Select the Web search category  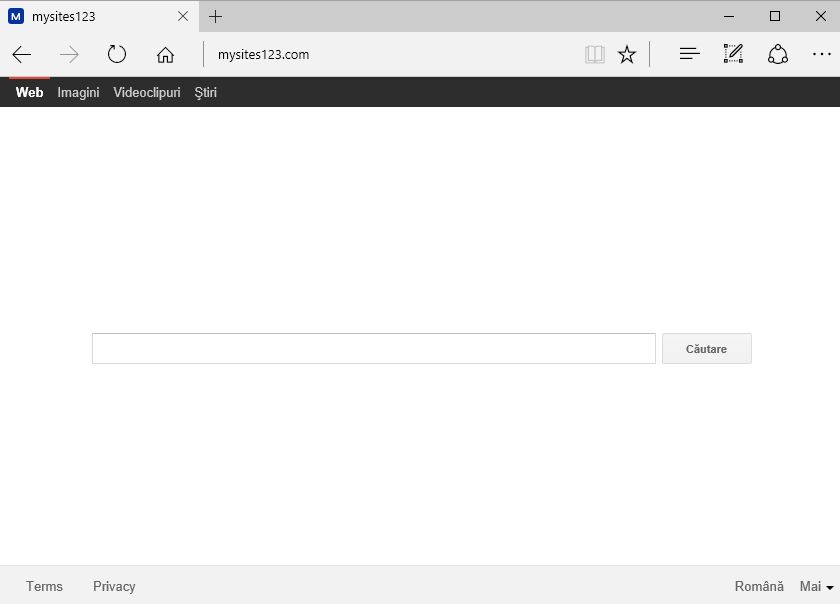pos(29,92)
